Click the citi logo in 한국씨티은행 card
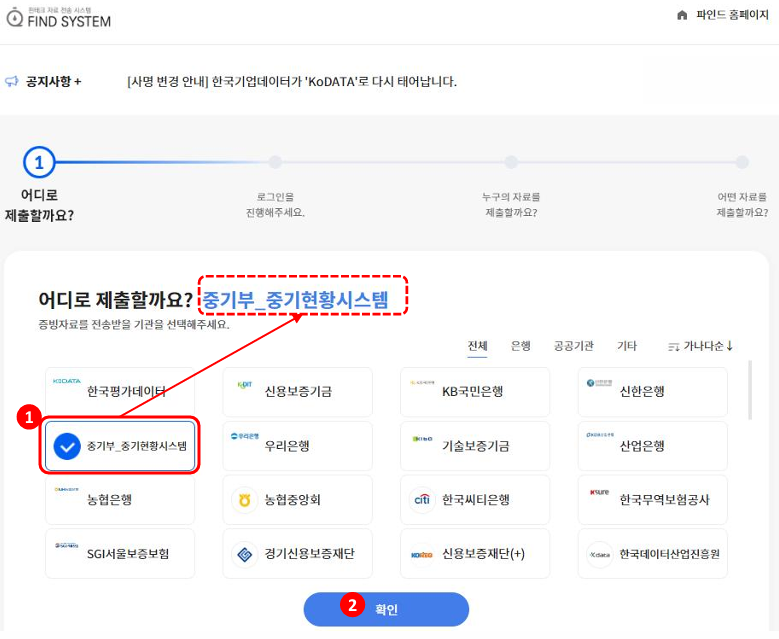 click(x=422, y=500)
